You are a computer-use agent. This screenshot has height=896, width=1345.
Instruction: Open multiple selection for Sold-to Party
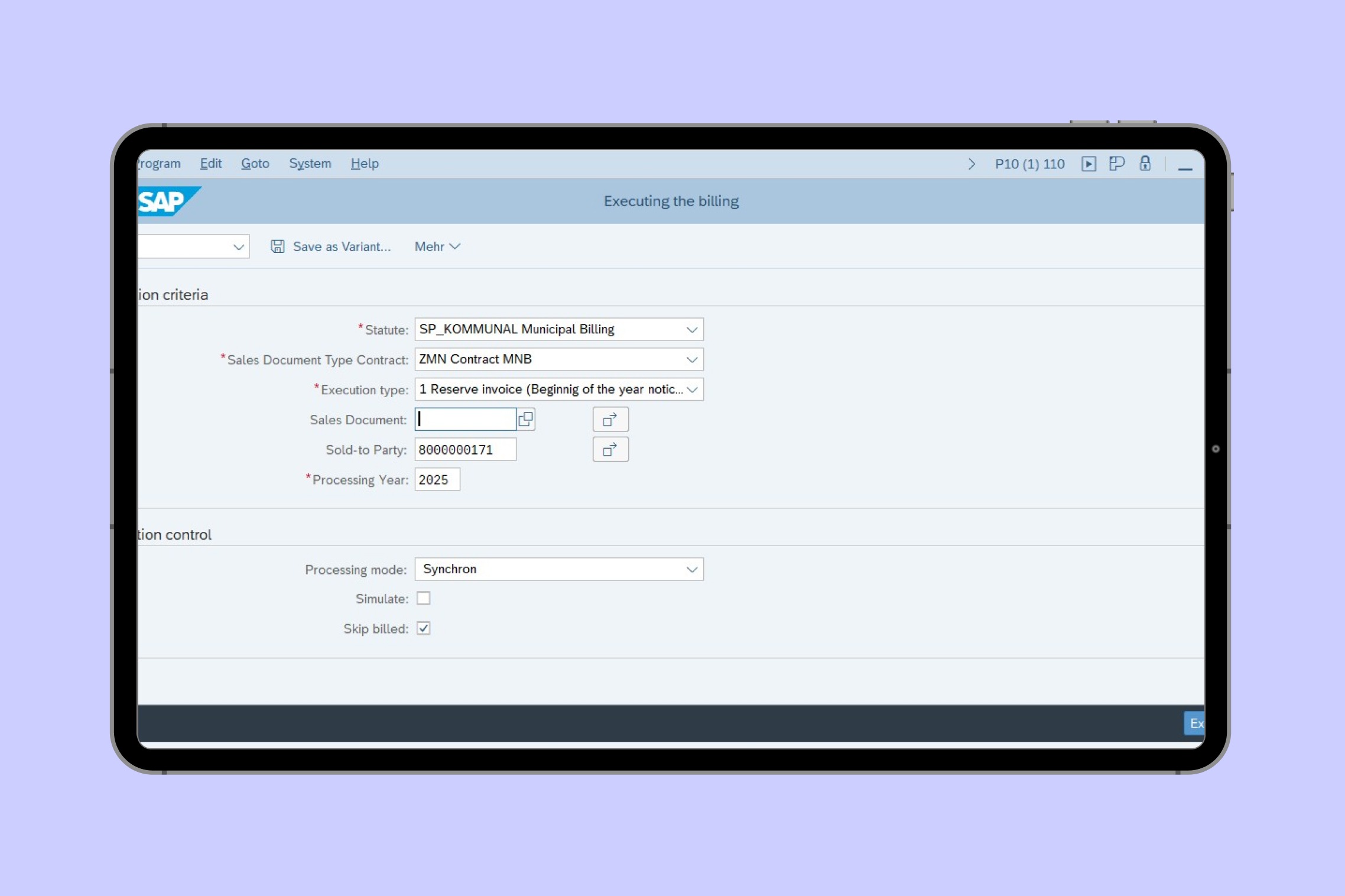click(x=610, y=450)
